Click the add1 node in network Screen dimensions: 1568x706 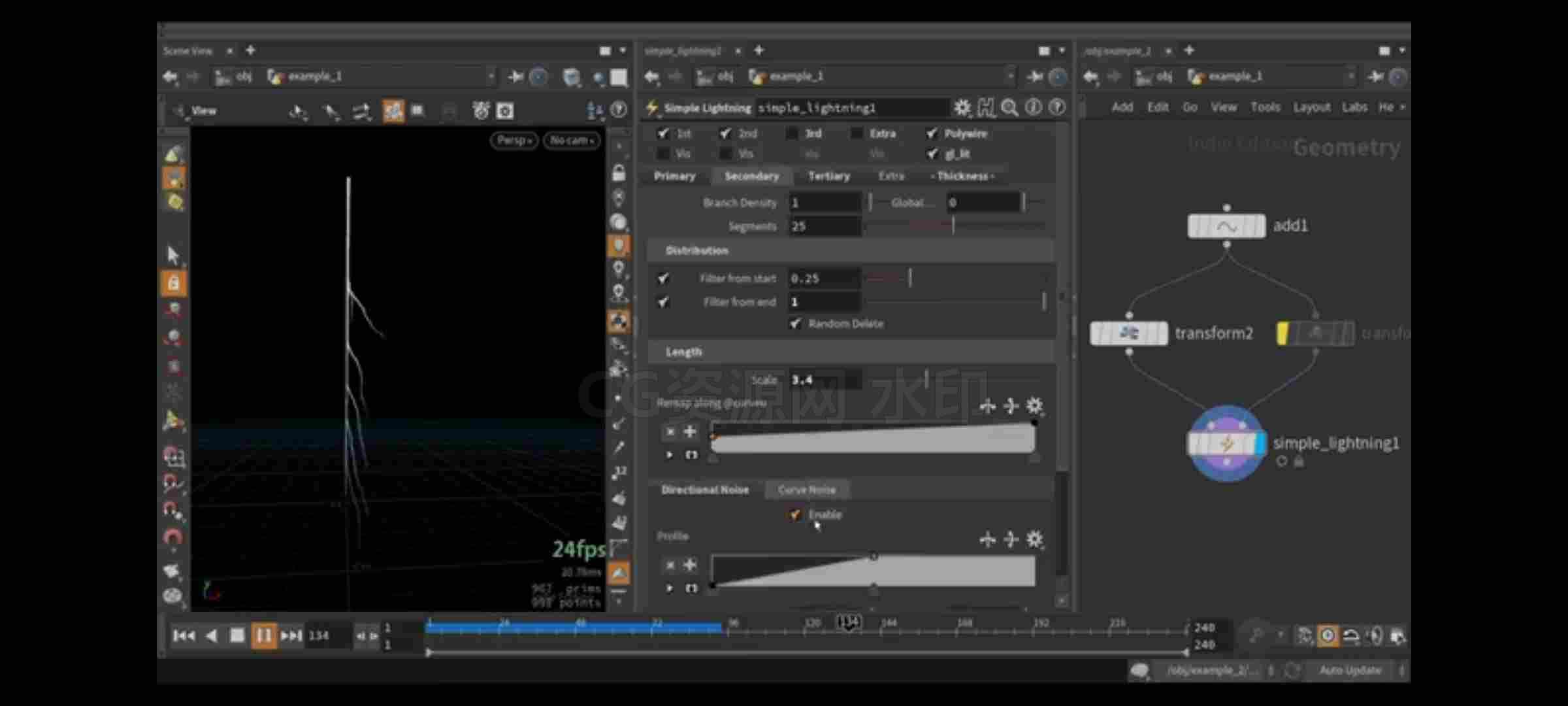1226,226
